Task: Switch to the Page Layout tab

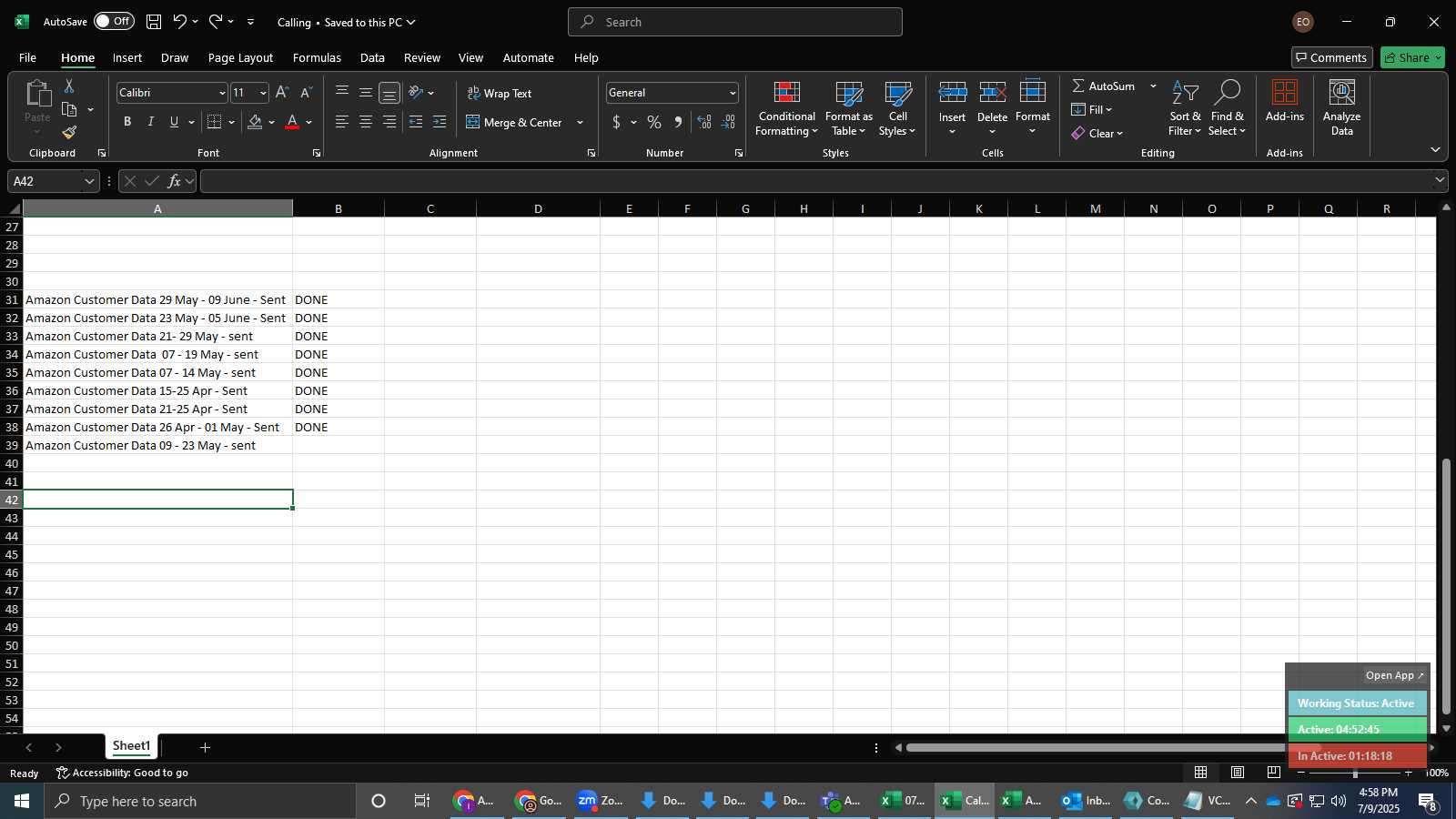Action: click(240, 57)
